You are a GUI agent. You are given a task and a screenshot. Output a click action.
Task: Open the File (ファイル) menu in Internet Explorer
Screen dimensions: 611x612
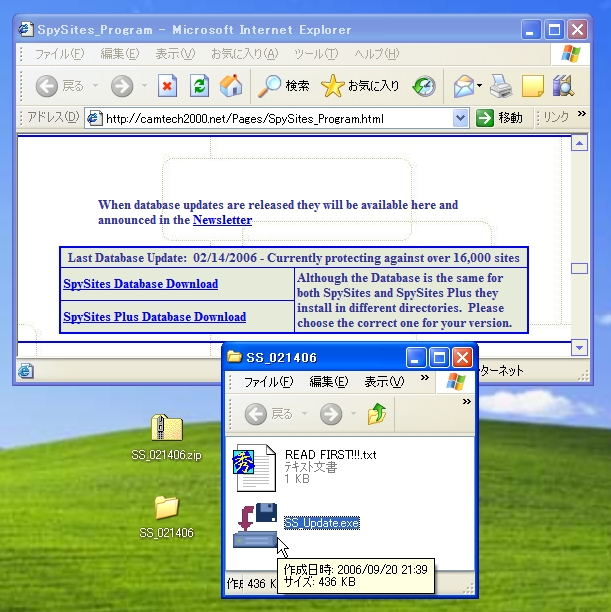(59, 54)
